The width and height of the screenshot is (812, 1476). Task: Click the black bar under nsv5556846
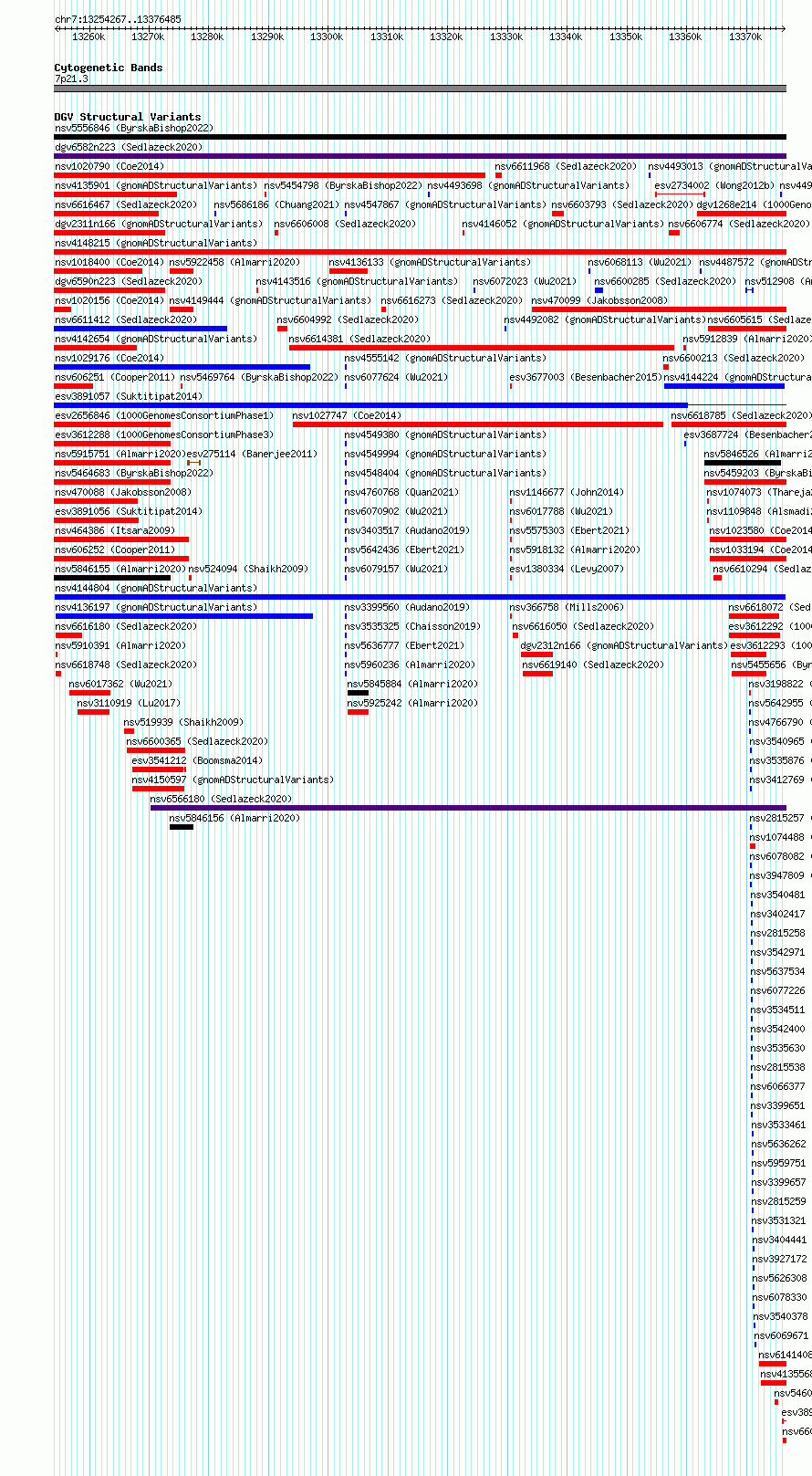(421, 137)
